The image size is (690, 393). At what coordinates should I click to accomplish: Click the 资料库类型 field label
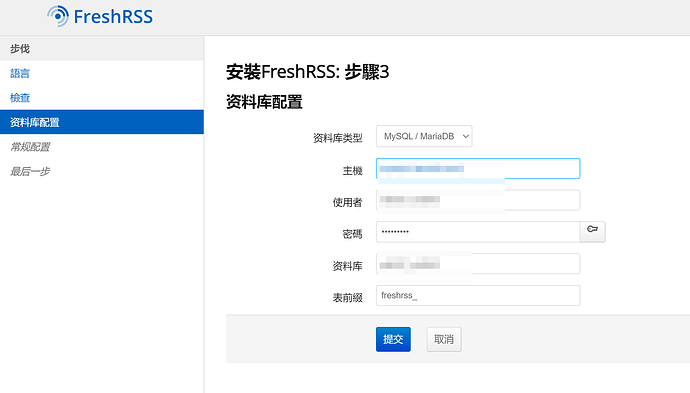coord(338,138)
